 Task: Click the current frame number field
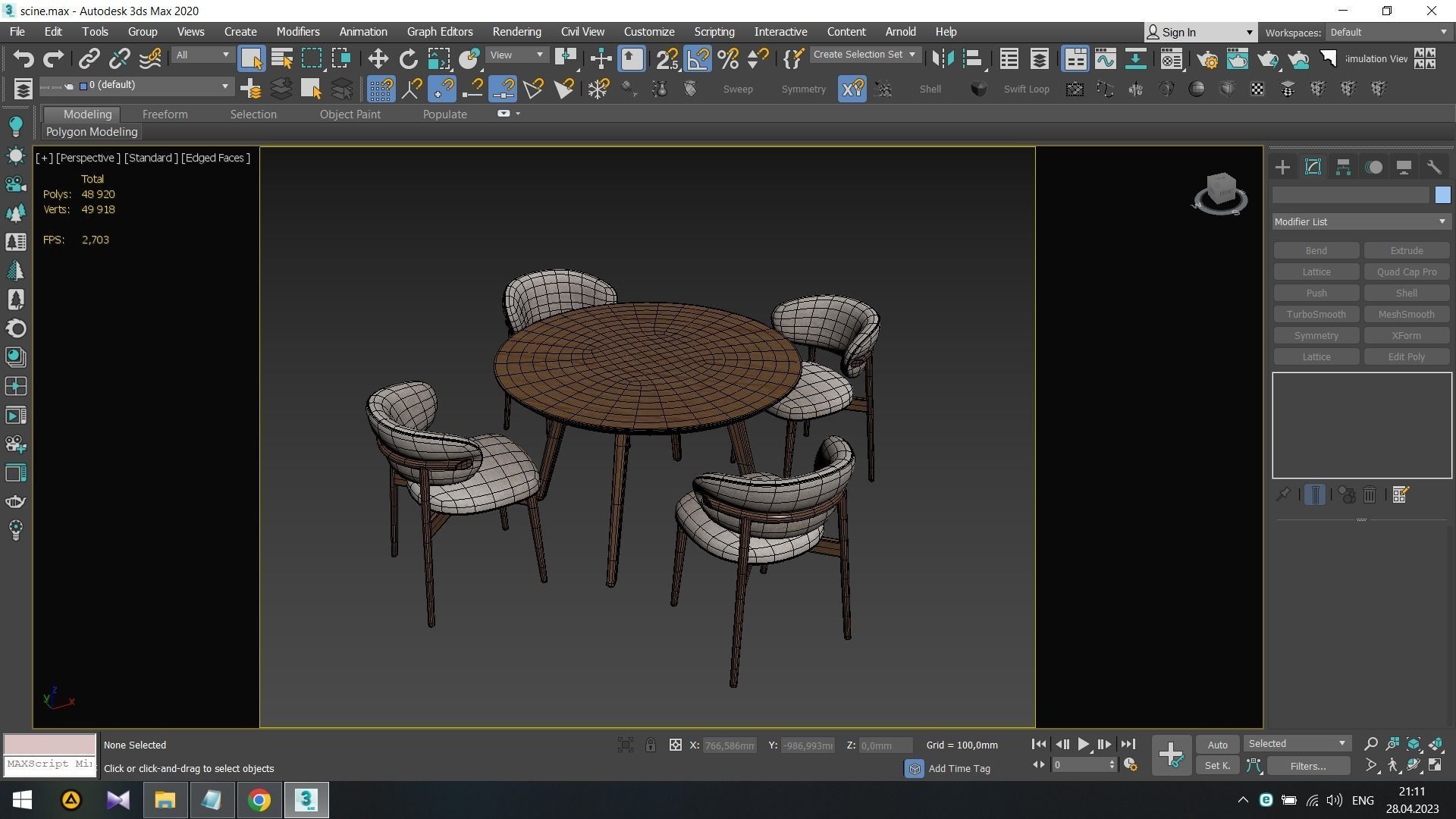pyautogui.click(x=1080, y=765)
